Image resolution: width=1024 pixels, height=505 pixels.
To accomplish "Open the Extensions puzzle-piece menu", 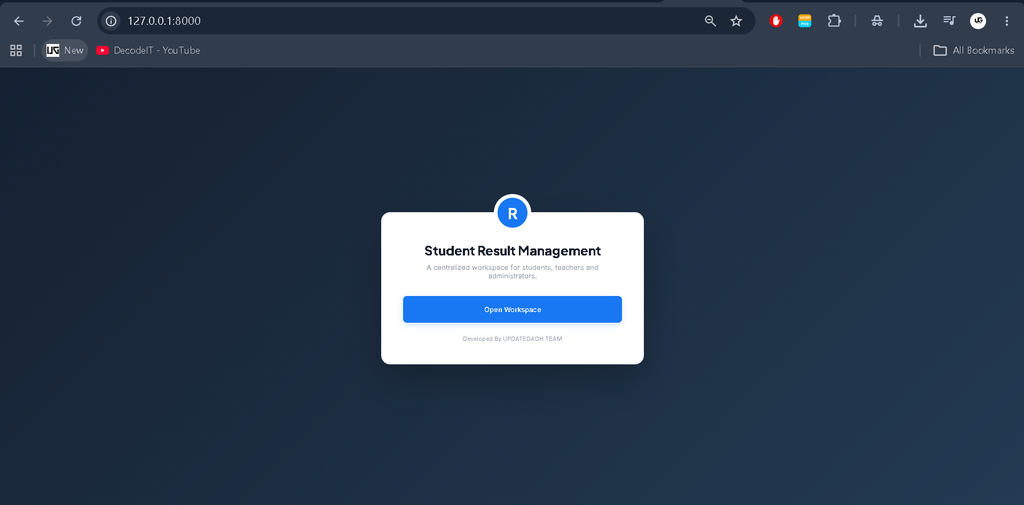I will tap(834, 21).
